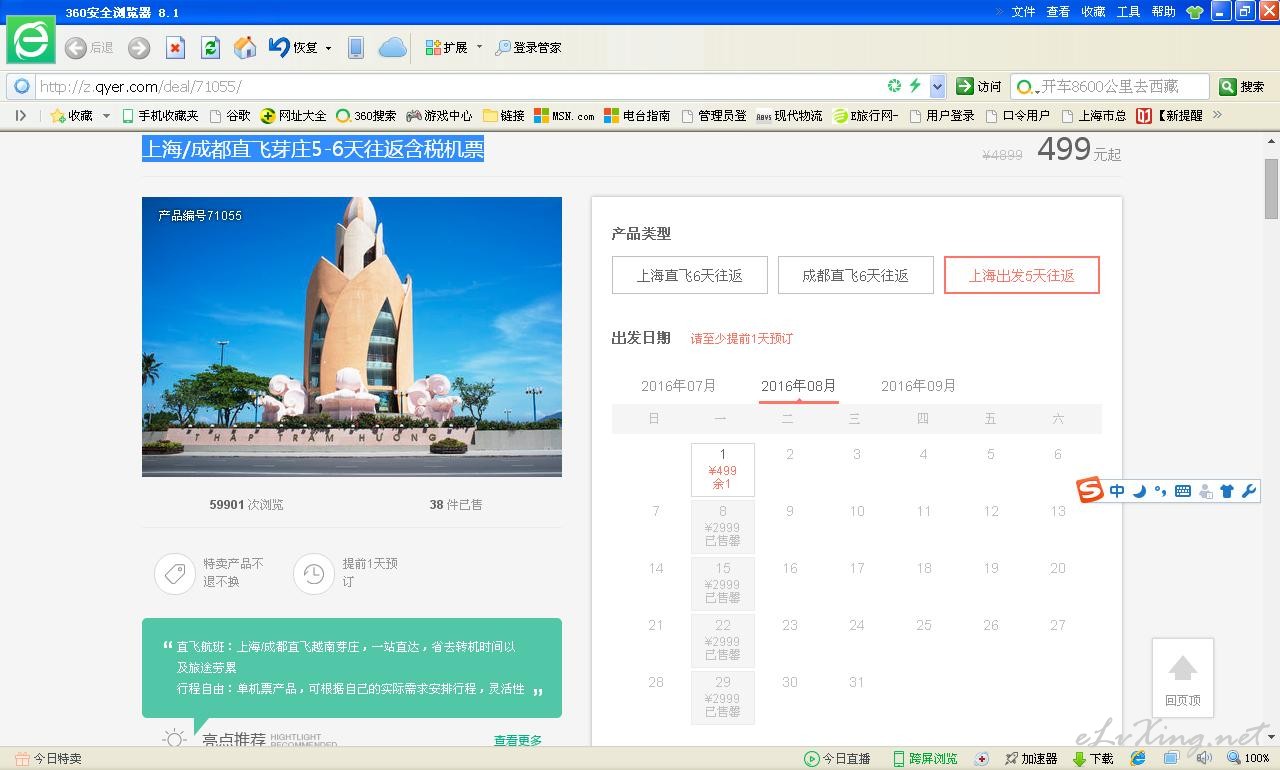Click the address bar URL field

click(x=460, y=87)
